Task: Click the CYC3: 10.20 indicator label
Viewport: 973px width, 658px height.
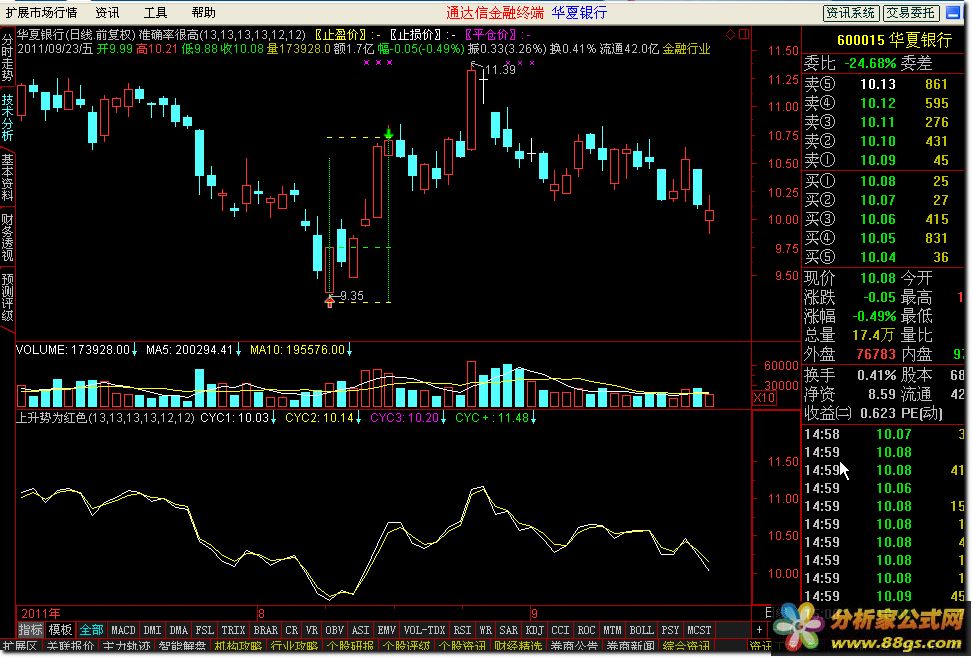Action: (404, 418)
